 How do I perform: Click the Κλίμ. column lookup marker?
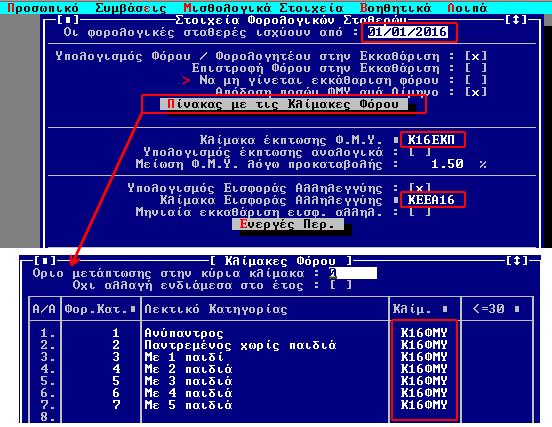coord(445,309)
